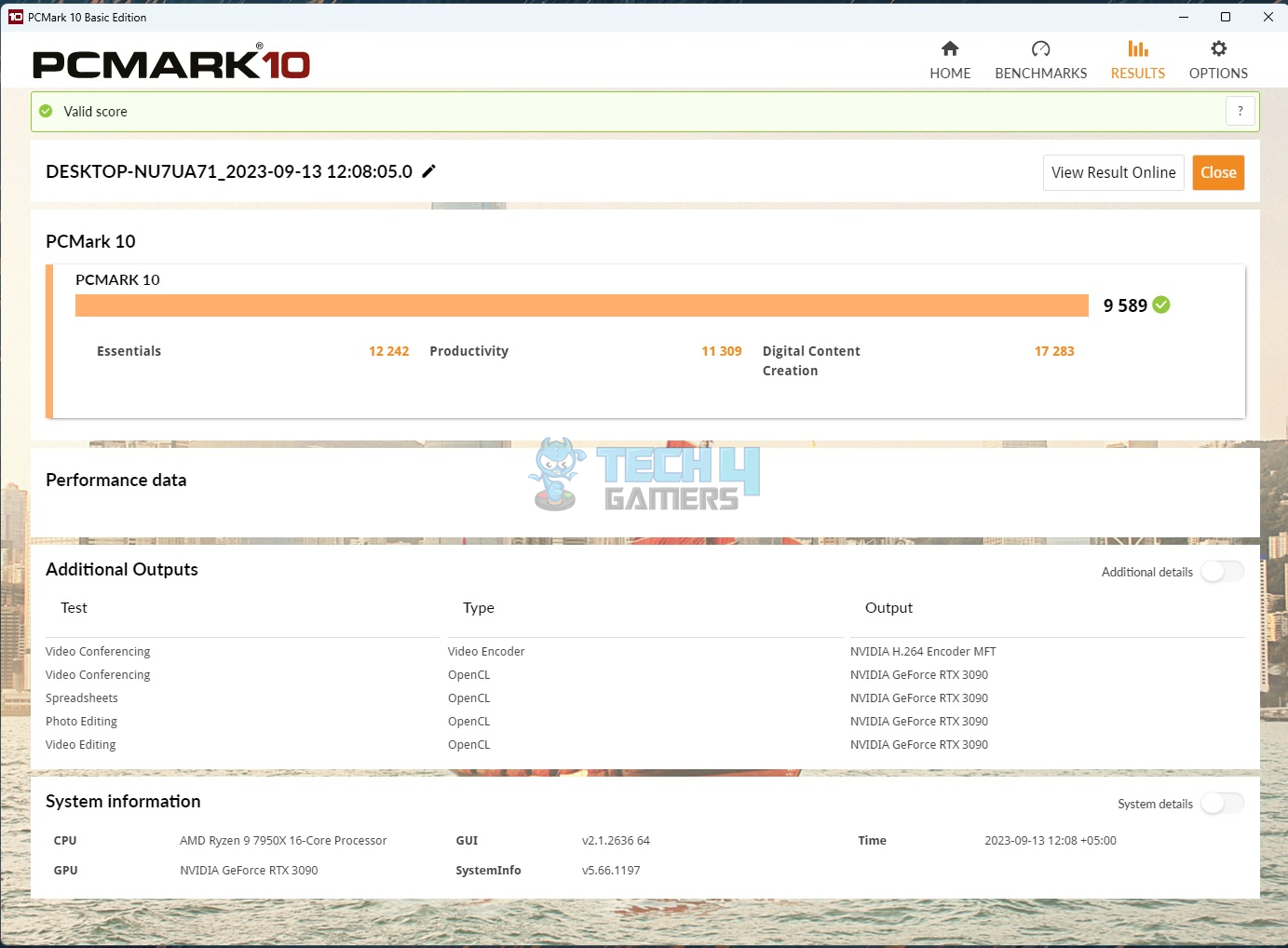
Task: Click the Essentials score 12 242
Action: [x=388, y=351]
